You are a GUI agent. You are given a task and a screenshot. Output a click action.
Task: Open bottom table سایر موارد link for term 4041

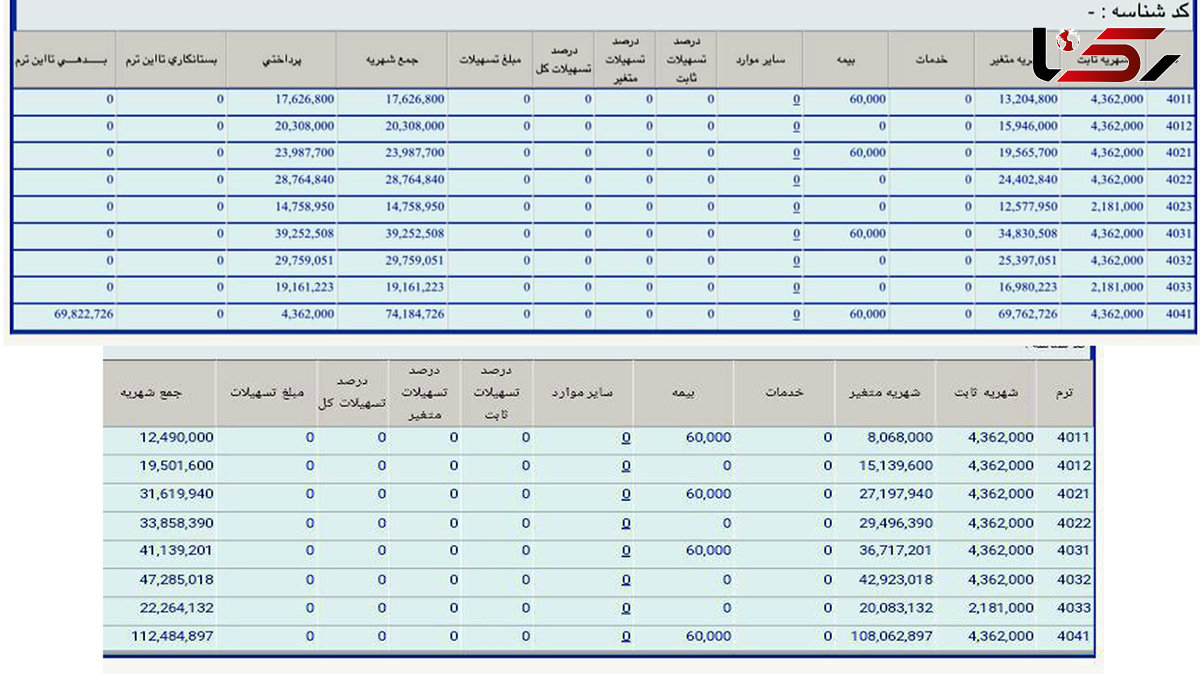[x=625, y=636]
